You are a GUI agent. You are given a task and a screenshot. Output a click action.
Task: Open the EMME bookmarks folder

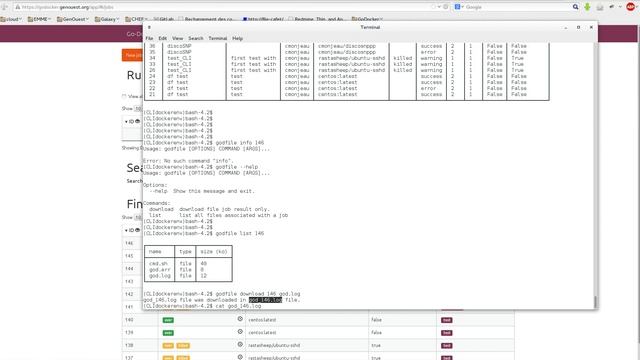click(39, 19)
